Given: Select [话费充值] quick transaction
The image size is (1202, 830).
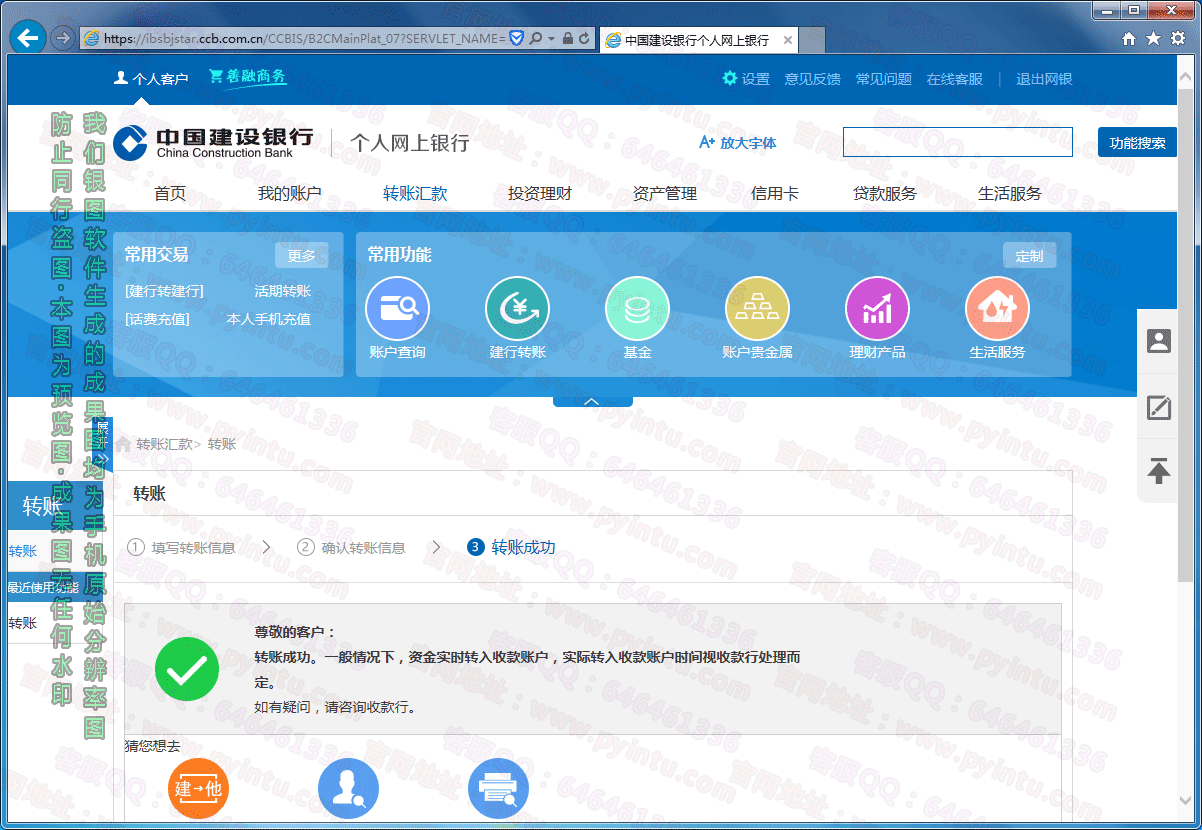Looking at the screenshot, I should coord(158,320).
